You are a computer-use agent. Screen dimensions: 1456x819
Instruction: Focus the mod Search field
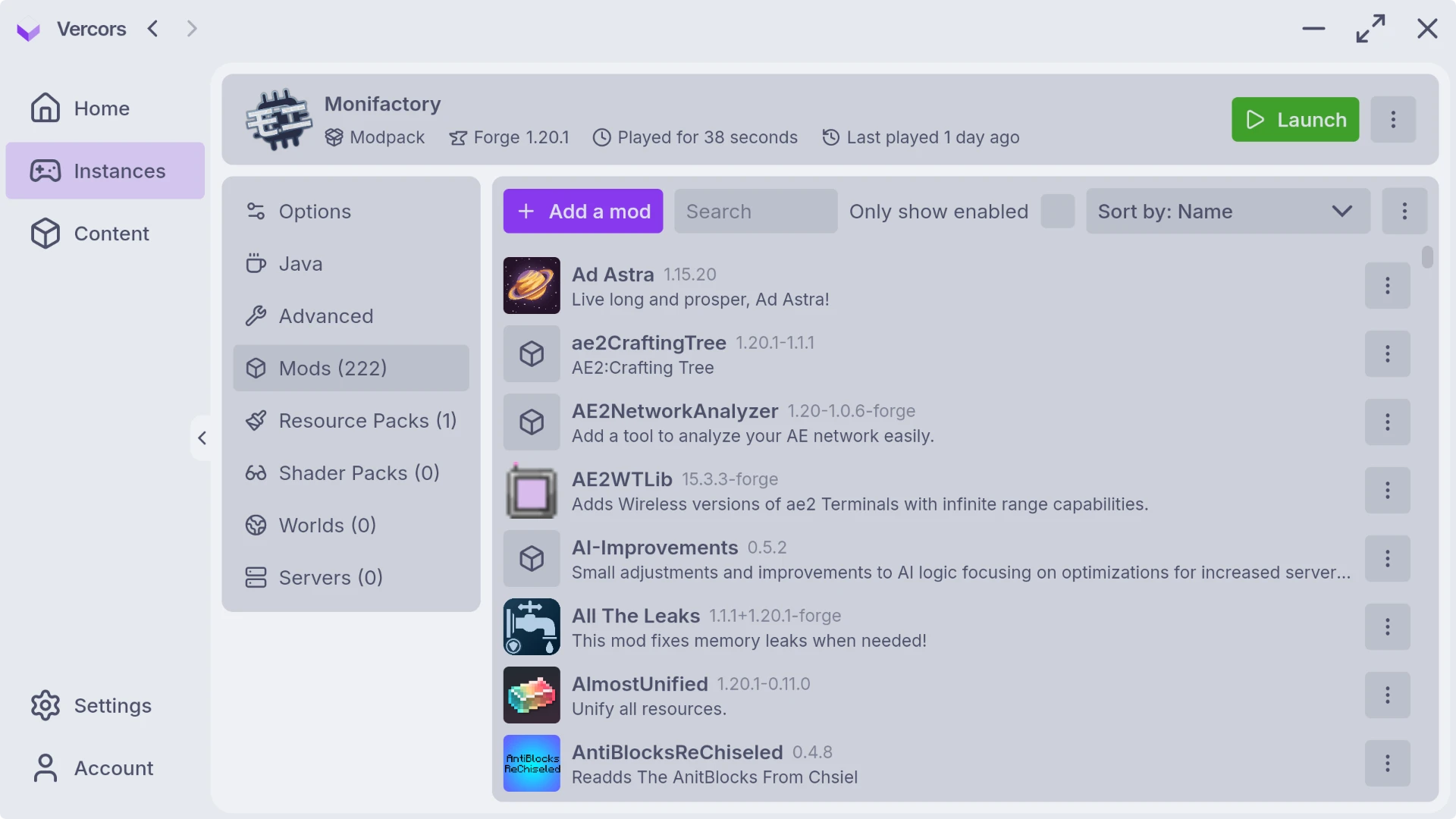pos(756,212)
